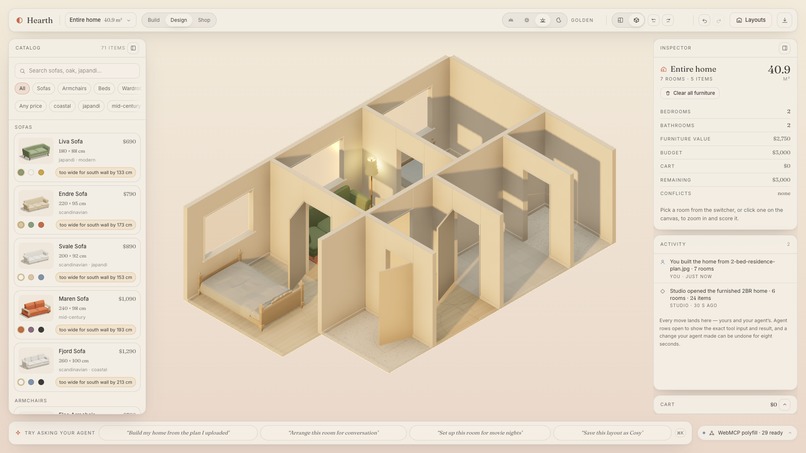Pick the black swatch on Fjord Sofa
Viewport: 806px width, 453px height.
[41, 382]
